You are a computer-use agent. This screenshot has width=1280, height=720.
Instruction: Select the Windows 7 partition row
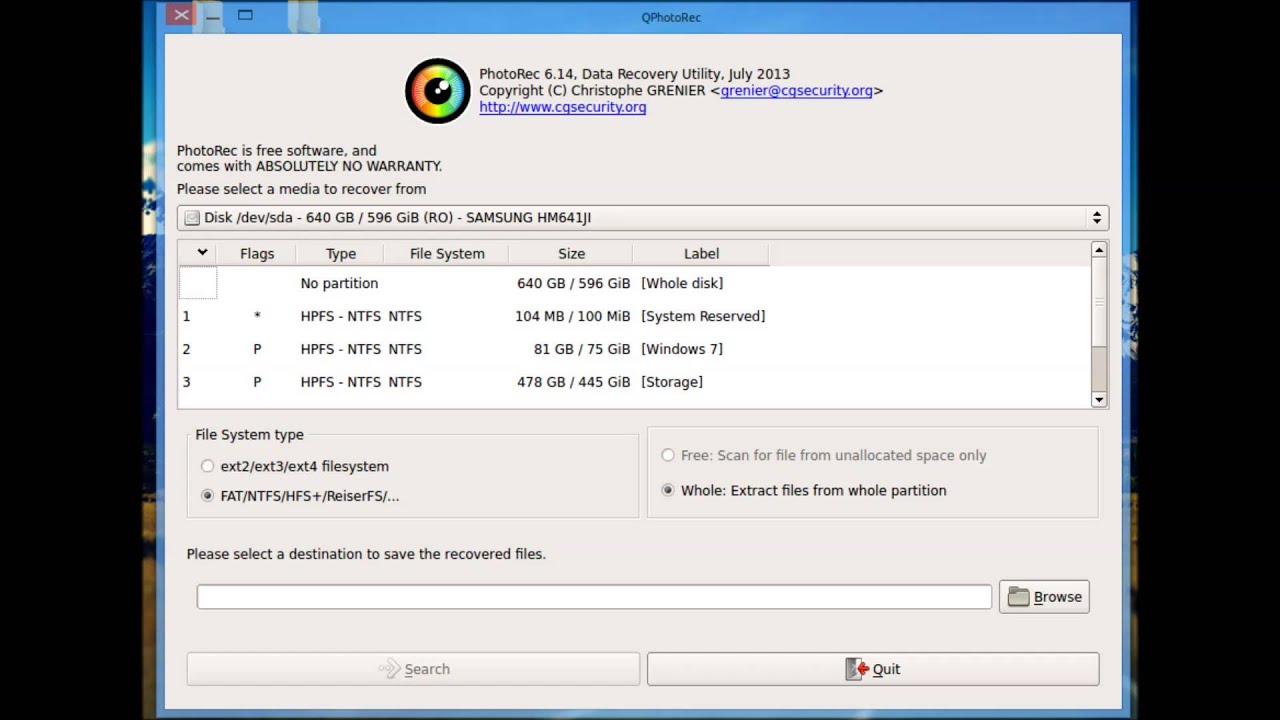point(635,349)
